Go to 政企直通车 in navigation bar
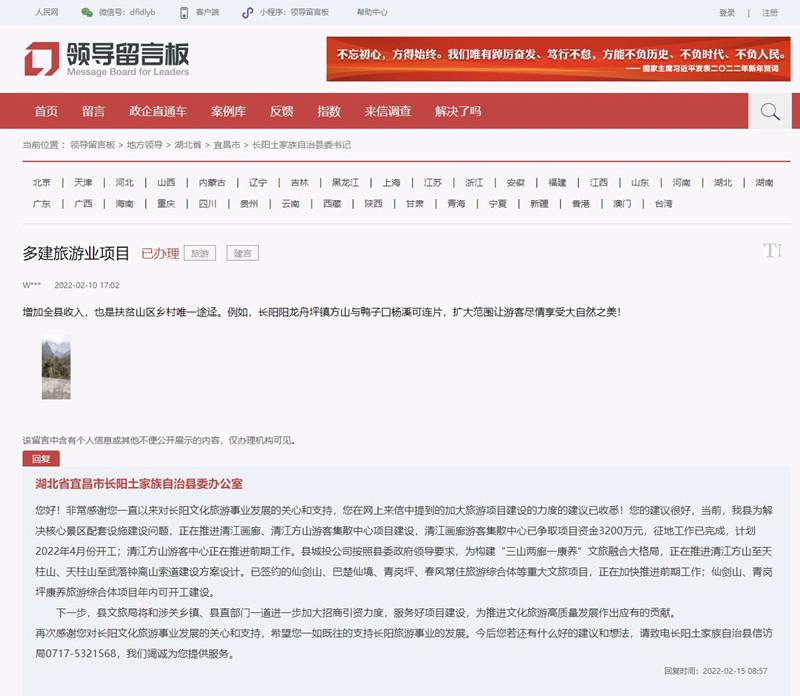This screenshot has width=800, height=696. pyautogui.click(x=158, y=111)
